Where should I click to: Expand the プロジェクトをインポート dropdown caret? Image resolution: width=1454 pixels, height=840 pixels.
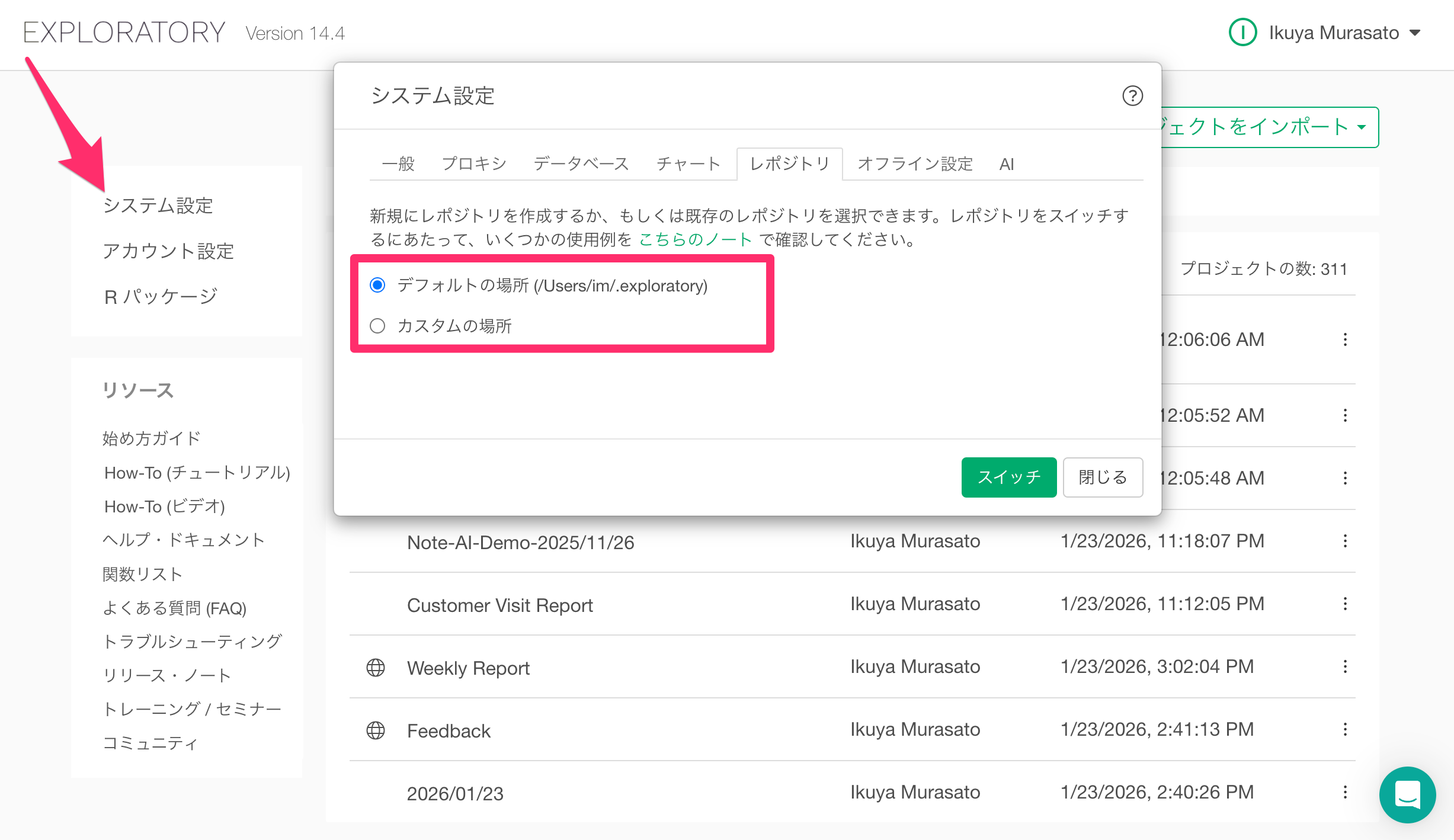tap(1362, 127)
